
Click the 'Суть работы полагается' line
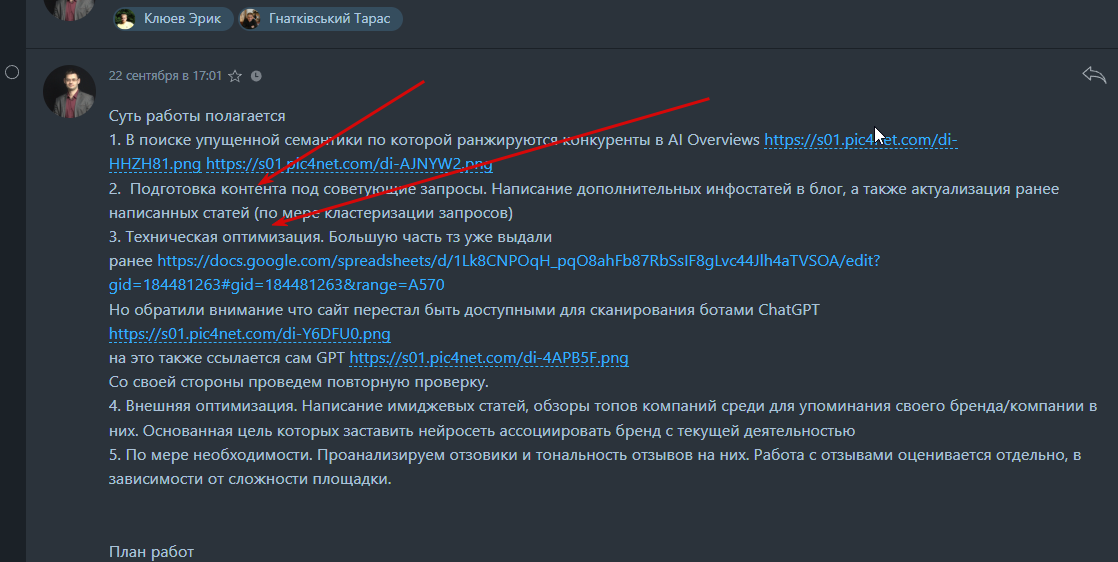(197, 116)
